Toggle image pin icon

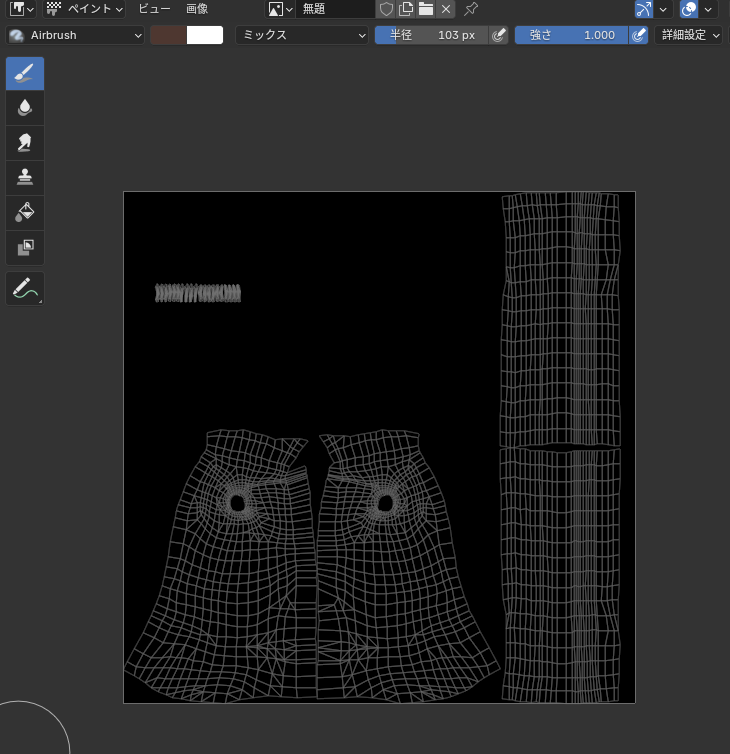[x=471, y=9]
